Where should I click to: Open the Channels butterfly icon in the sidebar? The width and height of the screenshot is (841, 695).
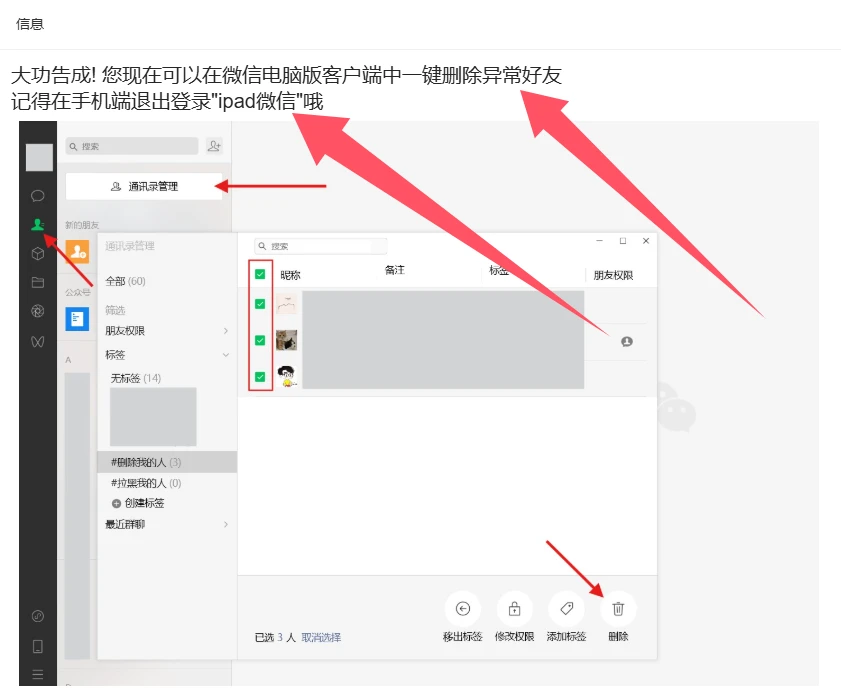click(x=38, y=342)
